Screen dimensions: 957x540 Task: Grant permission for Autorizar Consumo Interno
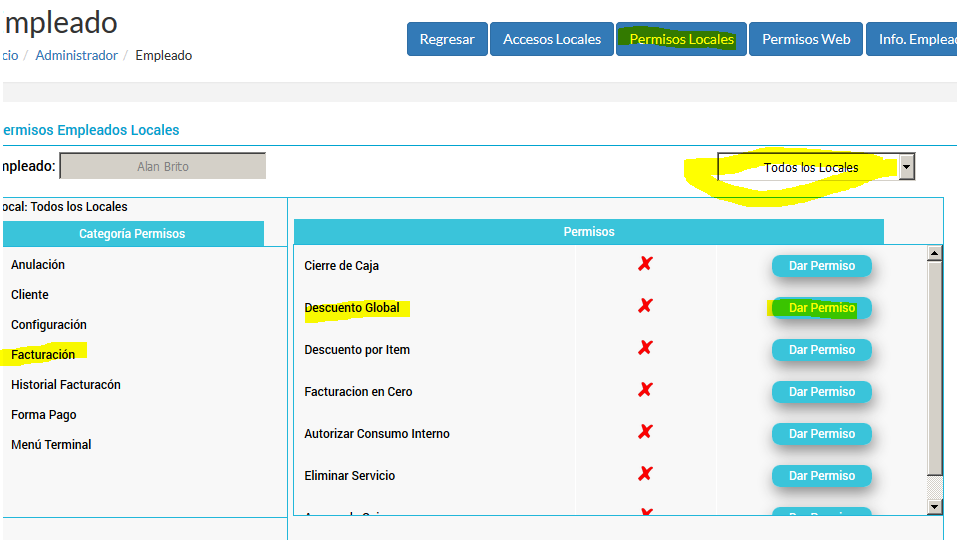(822, 434)
